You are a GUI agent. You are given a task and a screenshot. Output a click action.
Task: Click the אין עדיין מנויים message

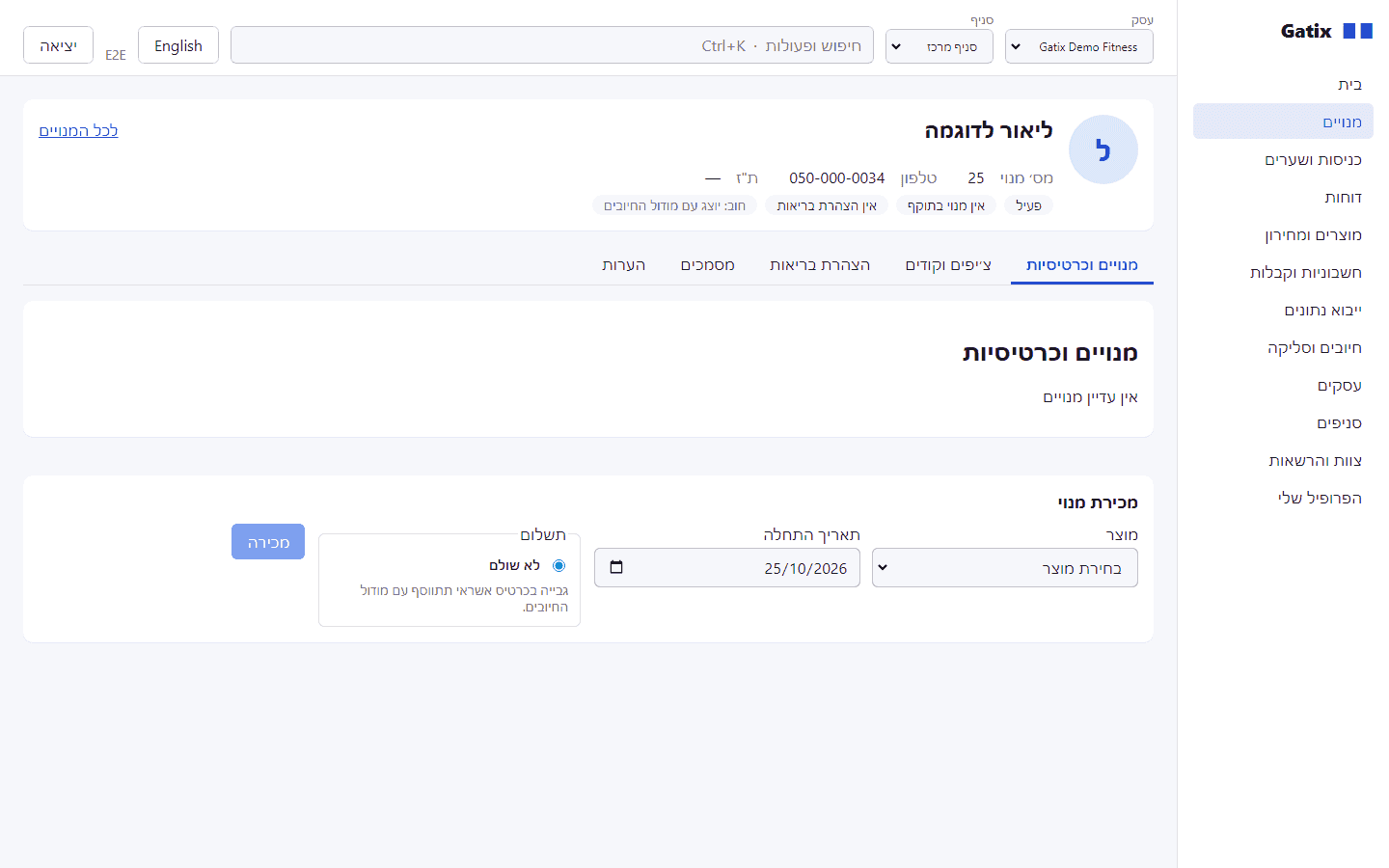coord(1090,396)
